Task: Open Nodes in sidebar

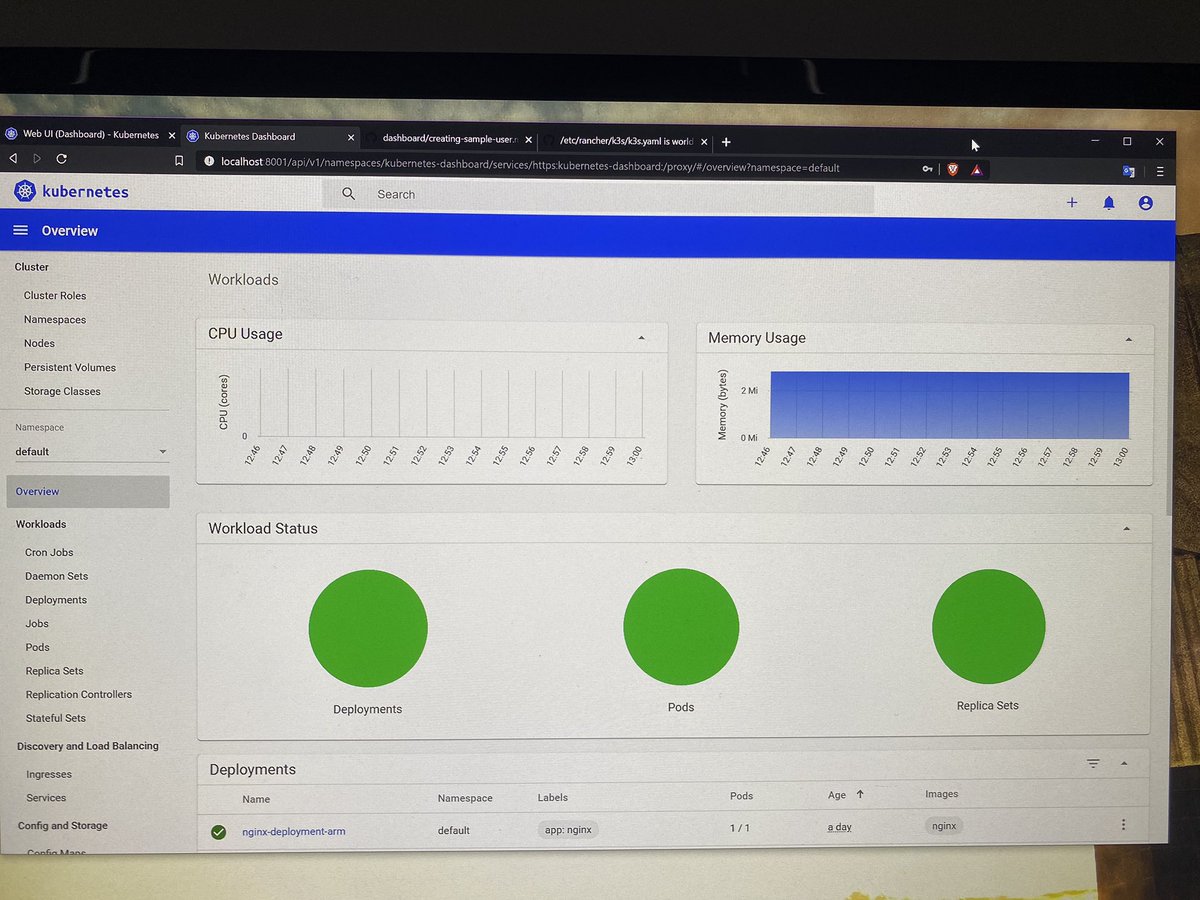Action: pyautogui.click(x=39, y=344)
